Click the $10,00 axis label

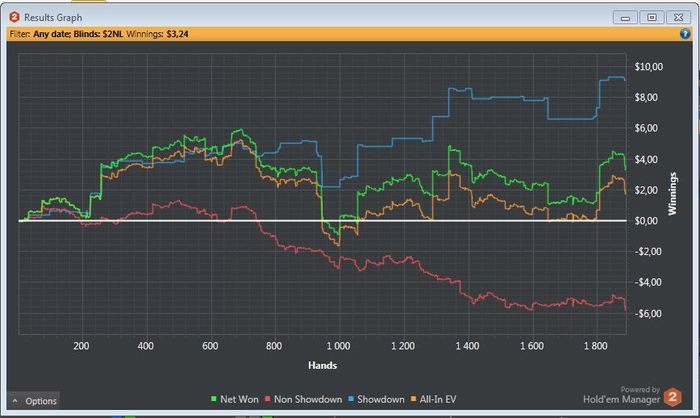[x=649, y=67]
